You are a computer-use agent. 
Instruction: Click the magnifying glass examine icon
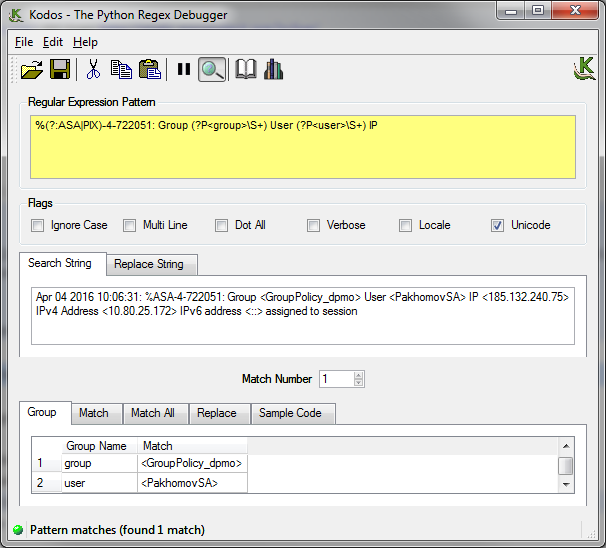tap(212, 69)
